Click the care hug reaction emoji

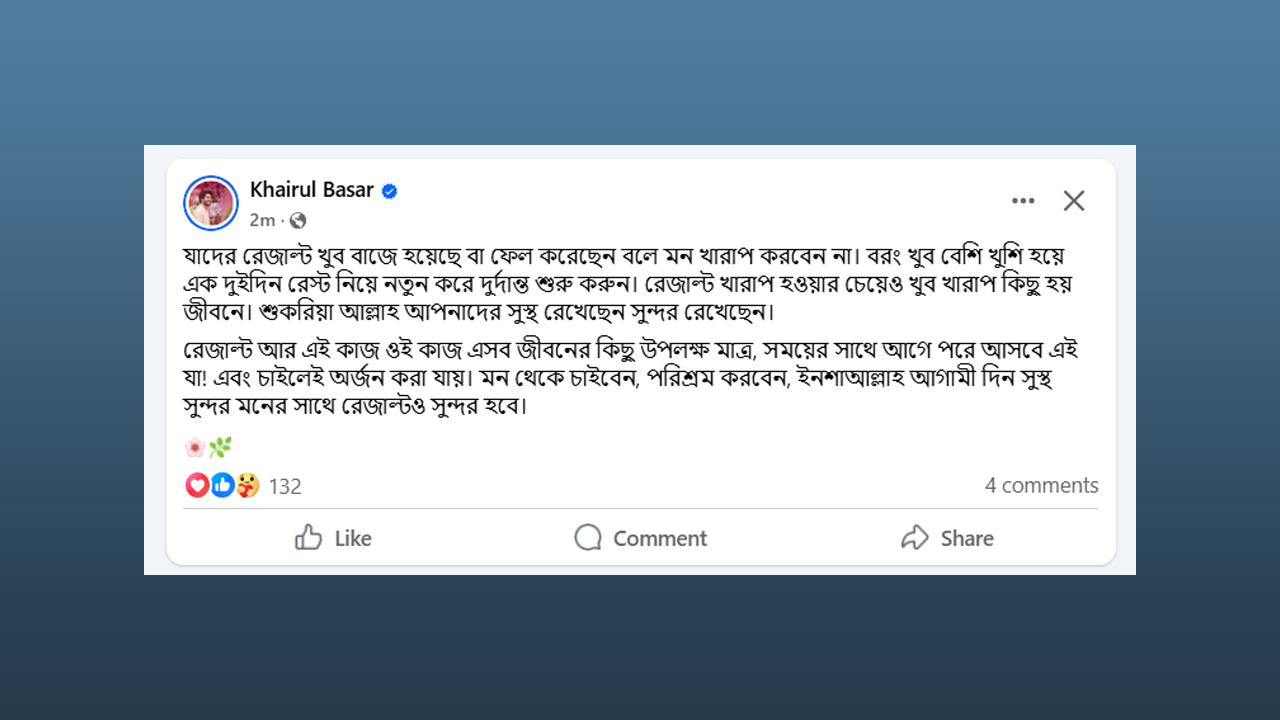coord(247,485)
